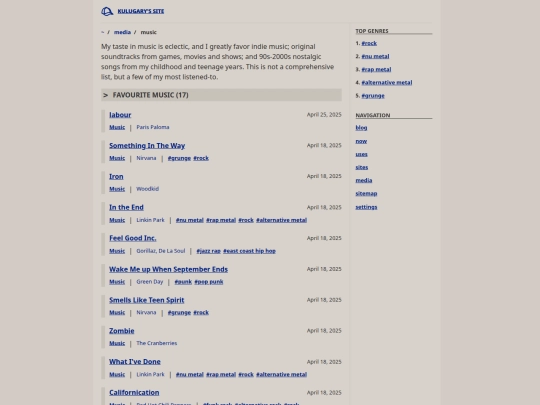Viewport: 540px width, 405px height.
Task: Select the #punk tag under Green Day
Action: pos(183,282)
